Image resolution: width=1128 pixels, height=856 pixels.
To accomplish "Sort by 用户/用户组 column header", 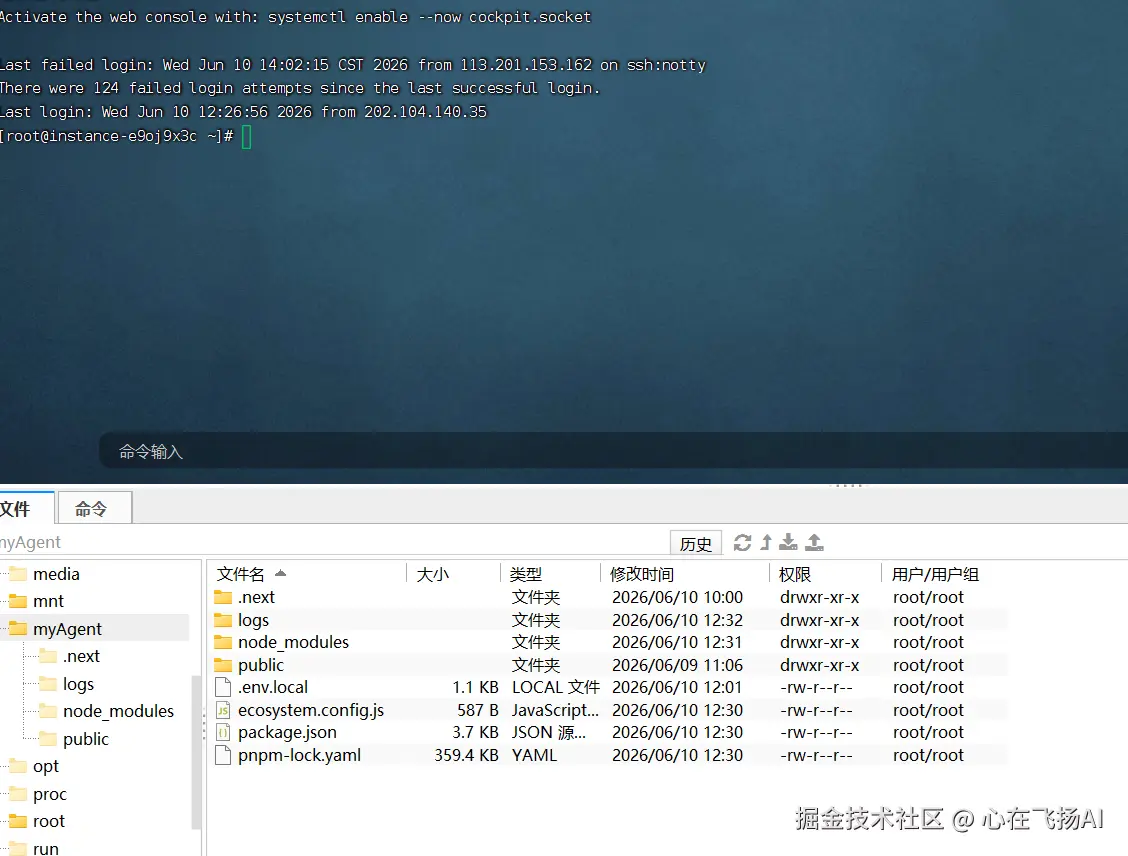I will click(944, 574).
